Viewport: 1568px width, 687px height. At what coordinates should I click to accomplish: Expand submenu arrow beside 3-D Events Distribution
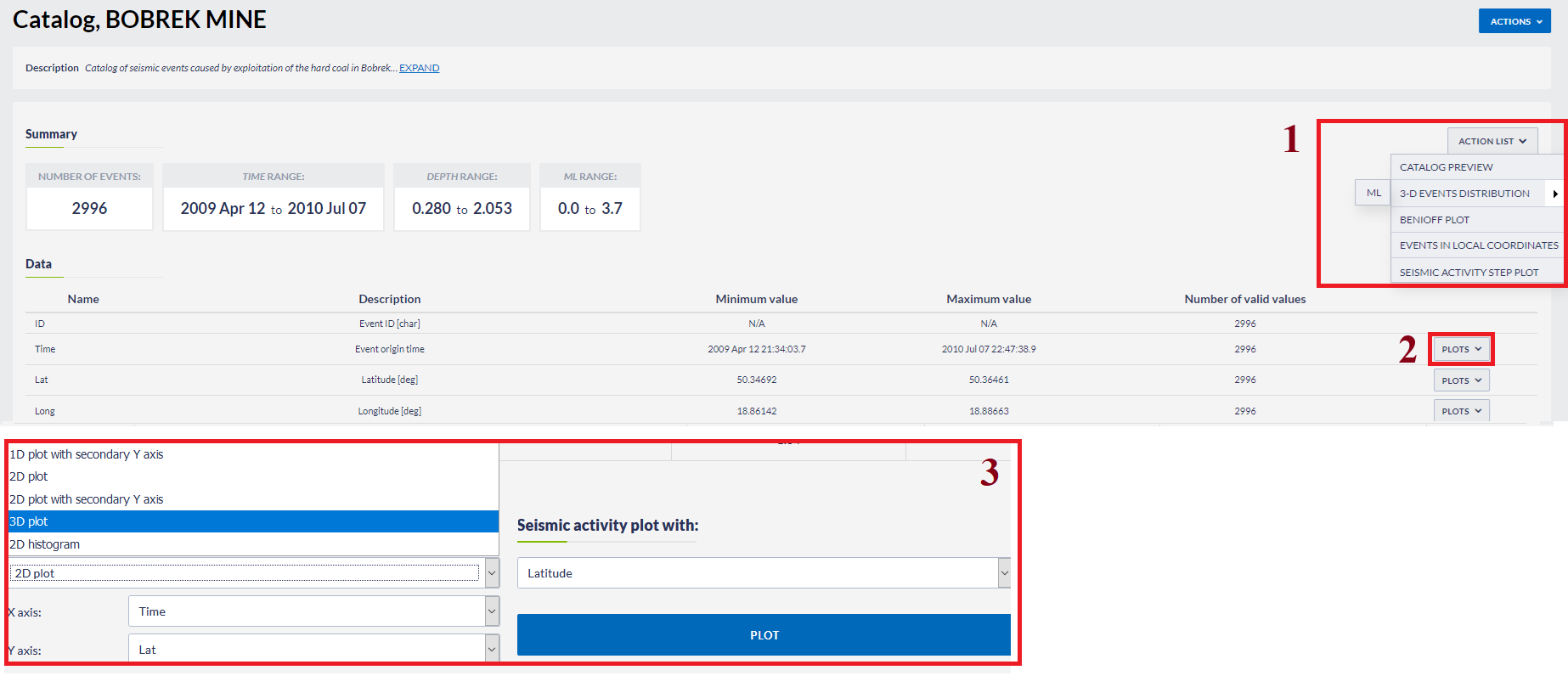[x=1554, y=194]
